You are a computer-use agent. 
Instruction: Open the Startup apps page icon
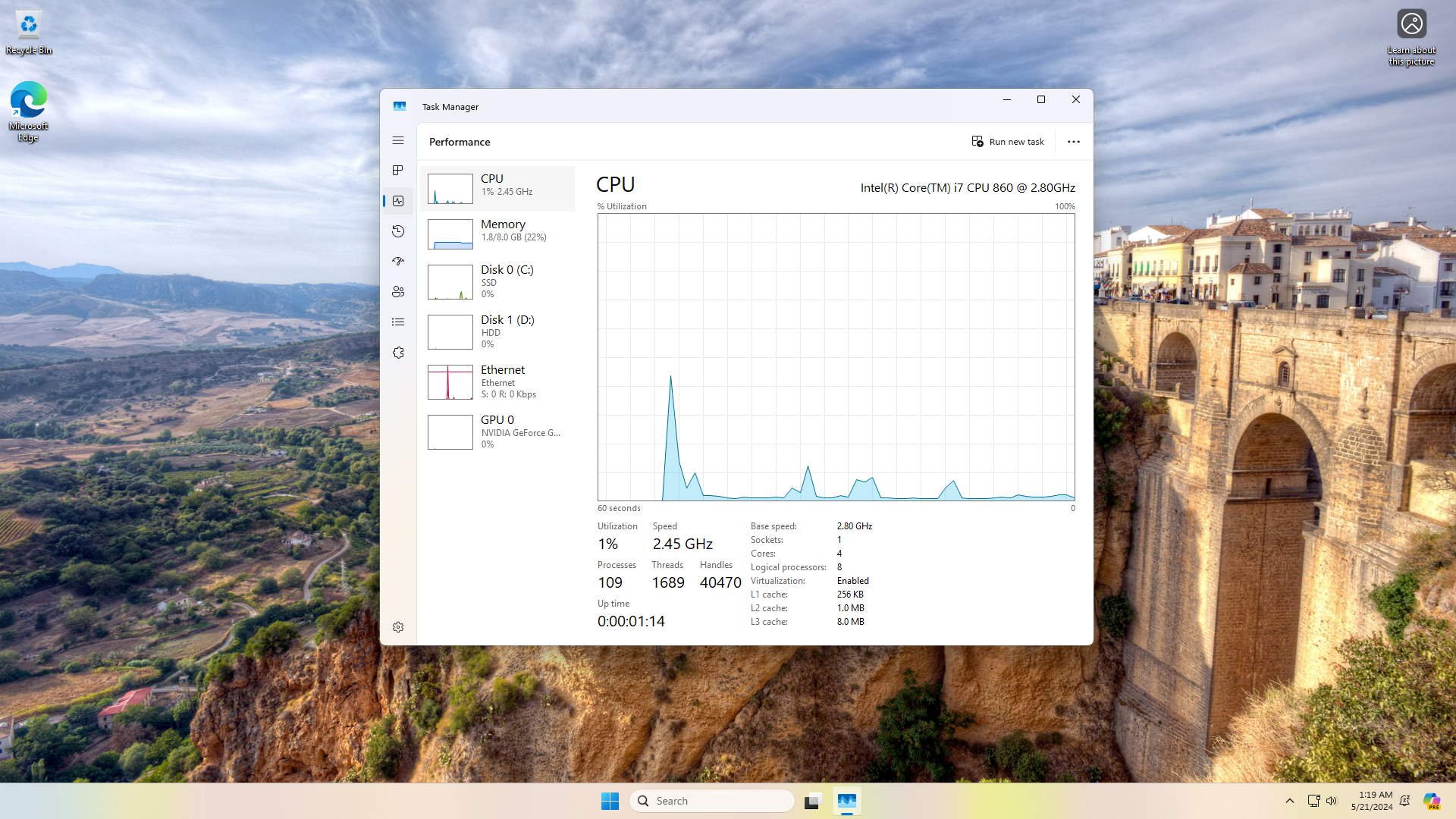(x=398, y=262)
